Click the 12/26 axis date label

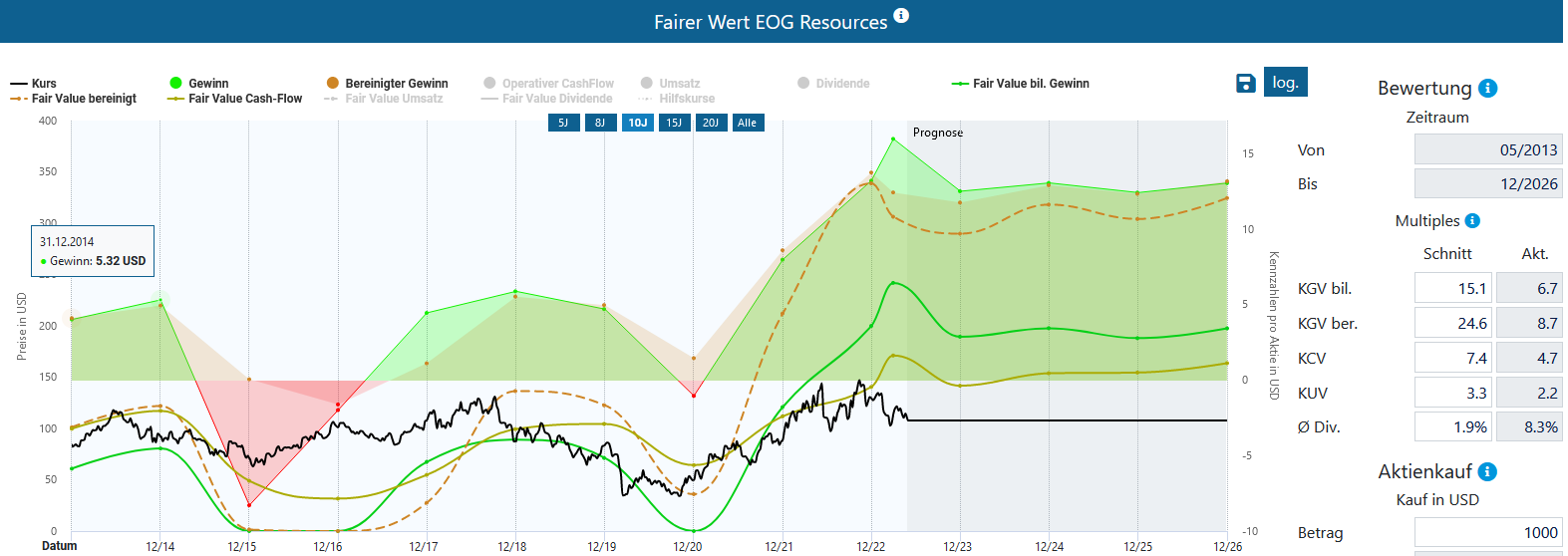pyautogui.click(x=1227, y=546)
